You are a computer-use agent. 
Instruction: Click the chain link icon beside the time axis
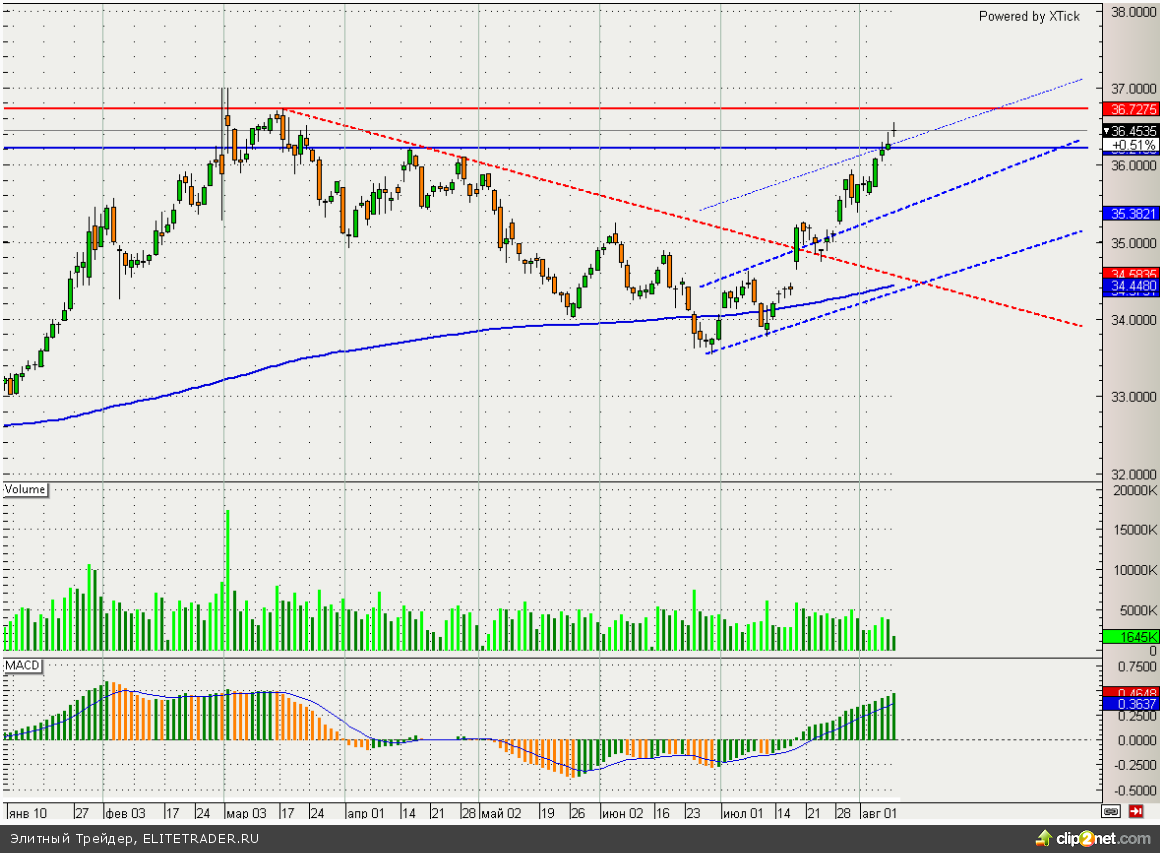click(x=1110, y=812)
